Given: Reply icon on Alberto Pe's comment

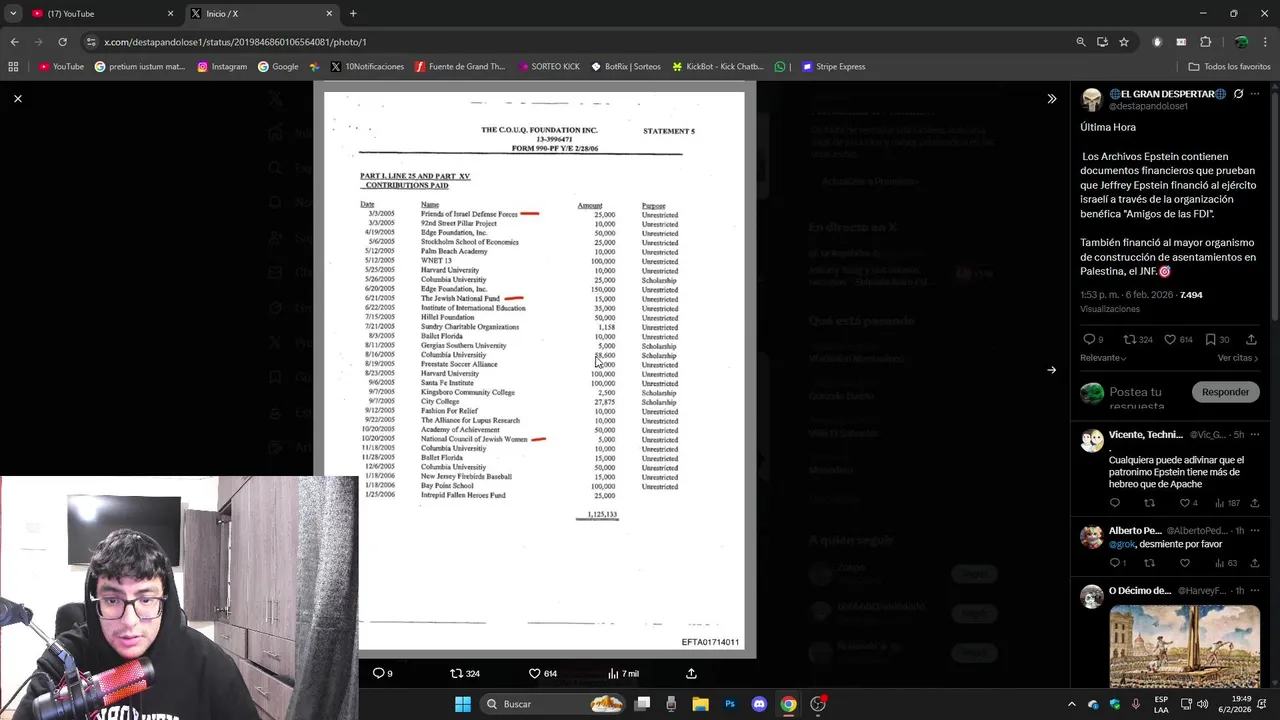Looking at the screenshot, I should pos(1117,563).
